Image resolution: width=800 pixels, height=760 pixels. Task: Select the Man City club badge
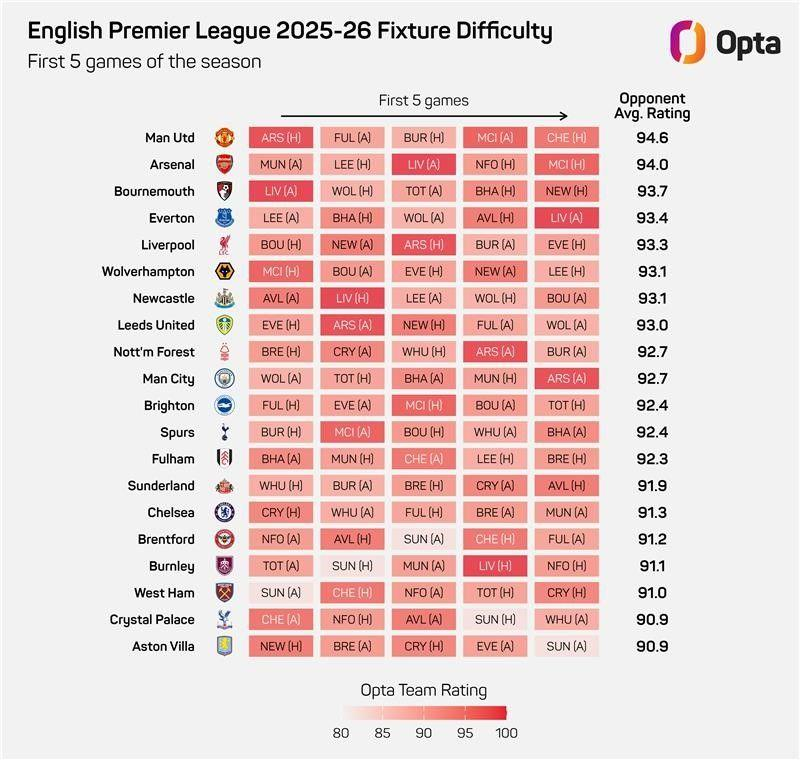tap(224, 378)
